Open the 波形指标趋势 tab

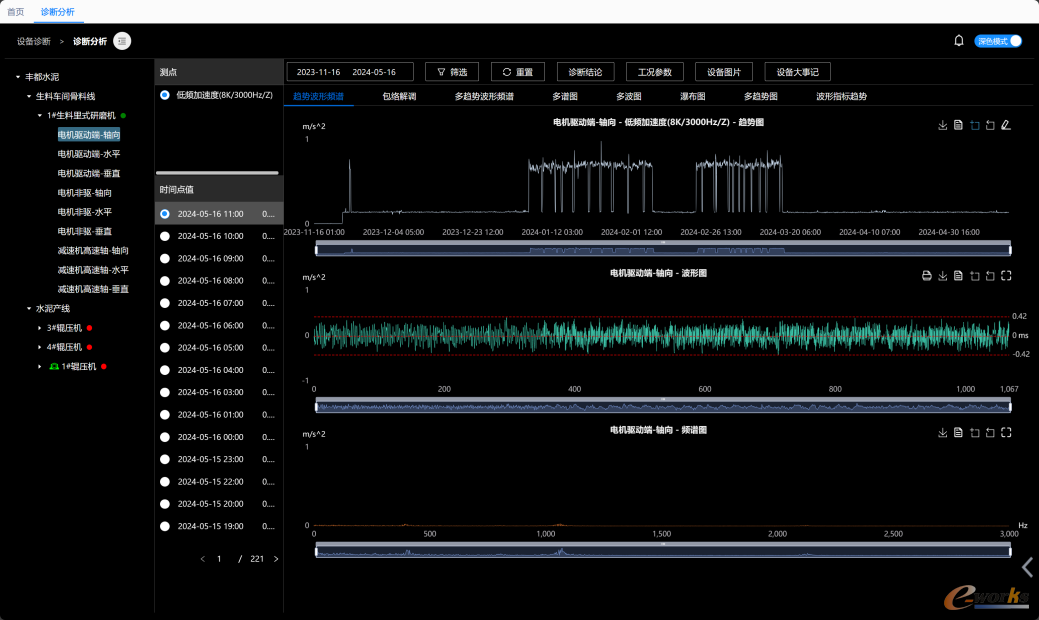click(841, 96)
